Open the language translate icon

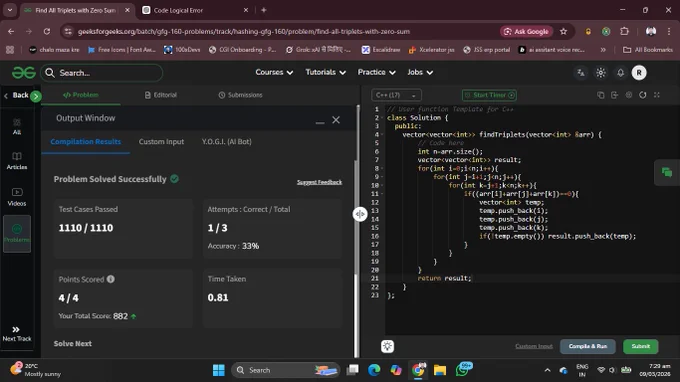581,73
